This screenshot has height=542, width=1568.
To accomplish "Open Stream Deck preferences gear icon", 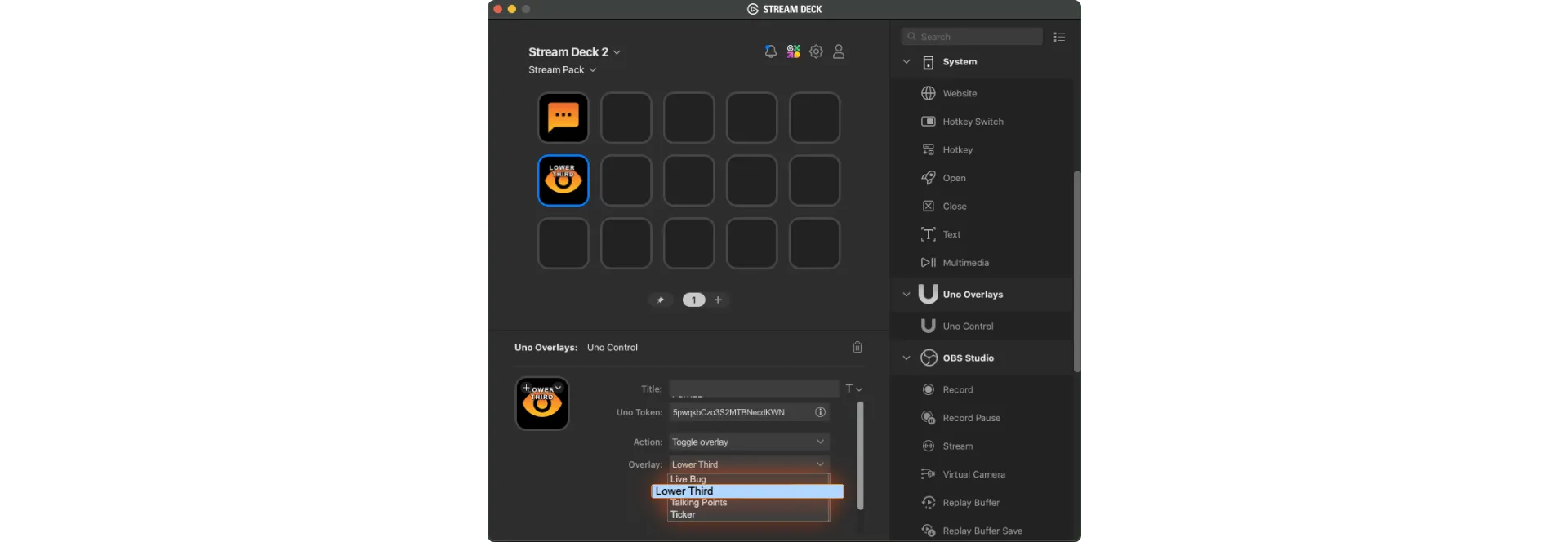I will (x=816, y=51).
